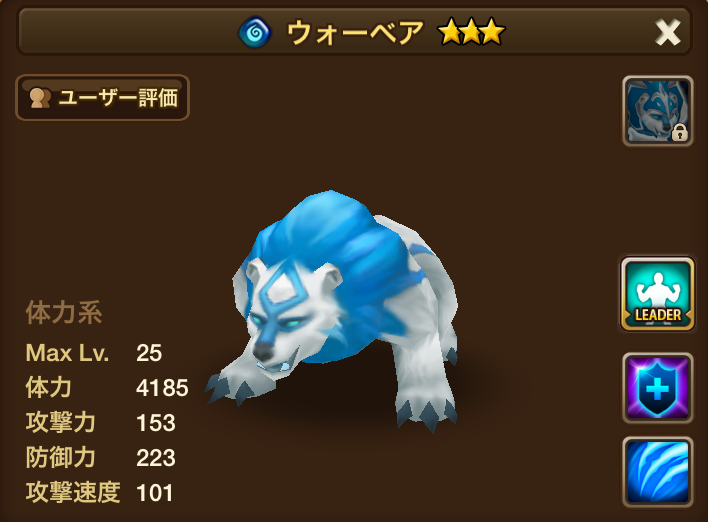Show the LEADER skill details
The height and width of the screenshot is (522, 708).
coord(657,294)
